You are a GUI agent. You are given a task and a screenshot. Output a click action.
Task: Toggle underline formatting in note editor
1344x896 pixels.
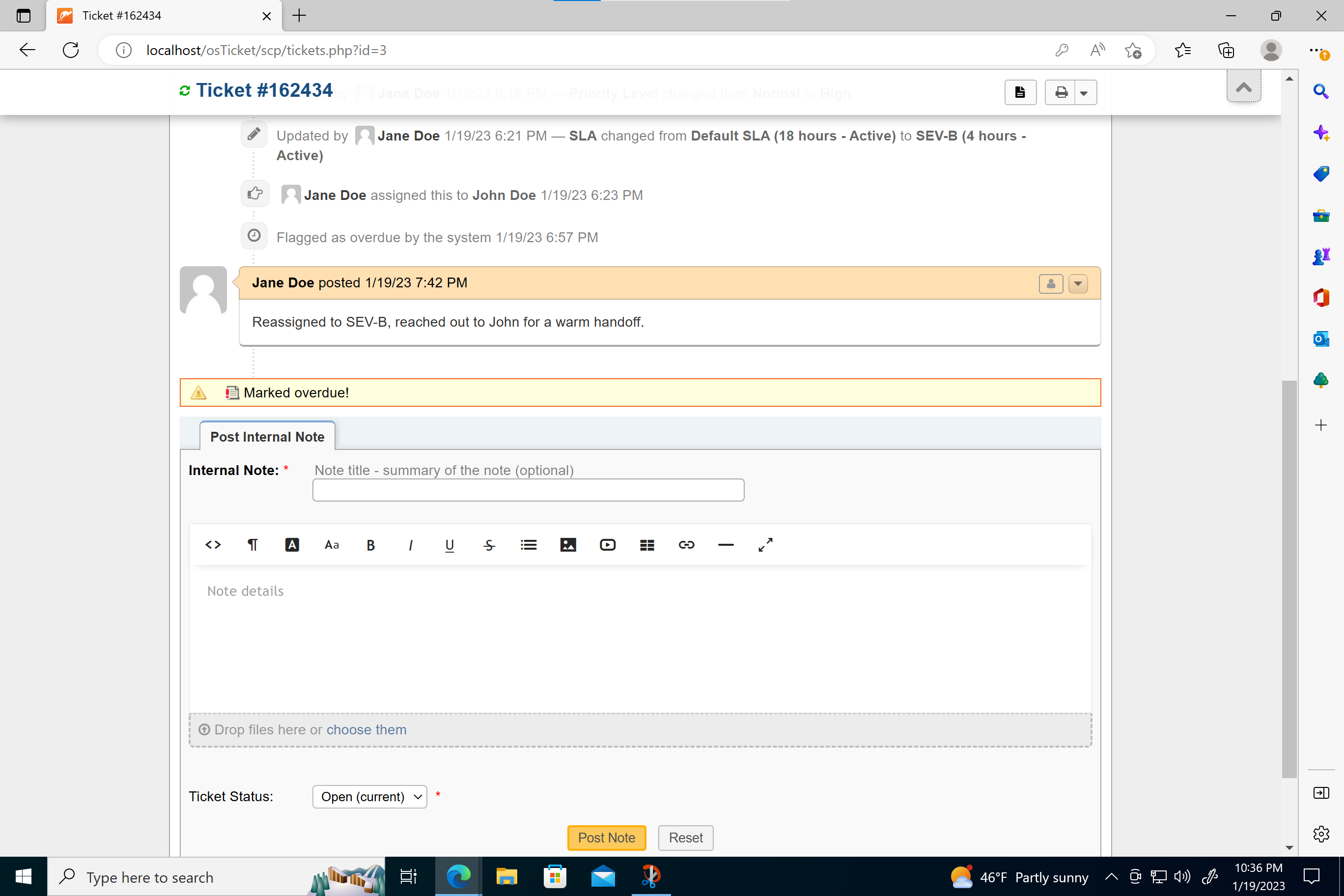pyautogui.click(x=448, y=544)
